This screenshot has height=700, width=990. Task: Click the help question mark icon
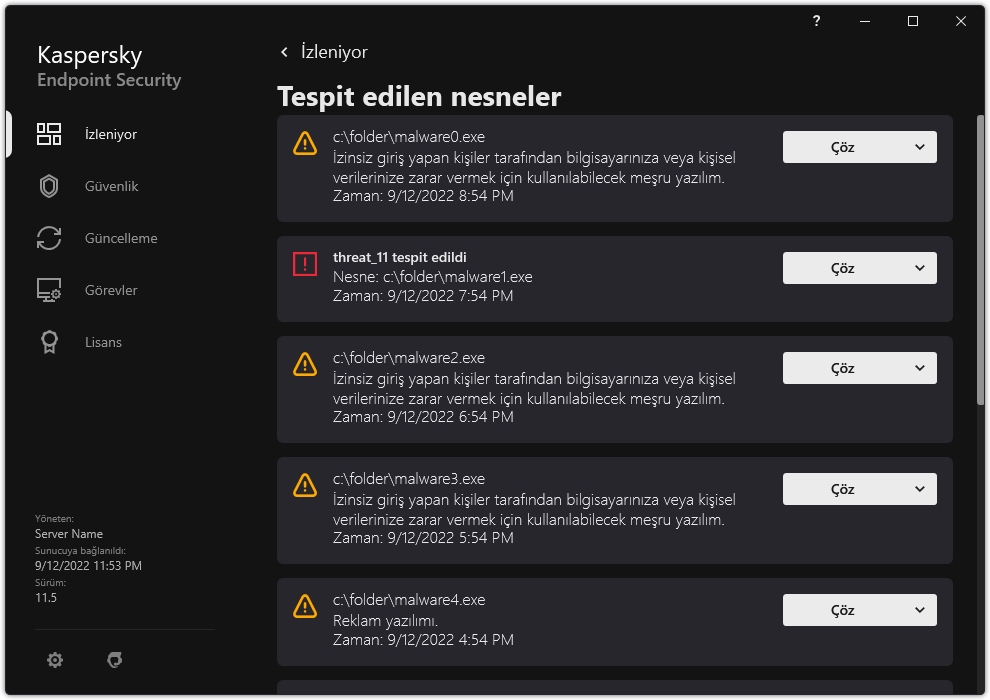[817, 21]
